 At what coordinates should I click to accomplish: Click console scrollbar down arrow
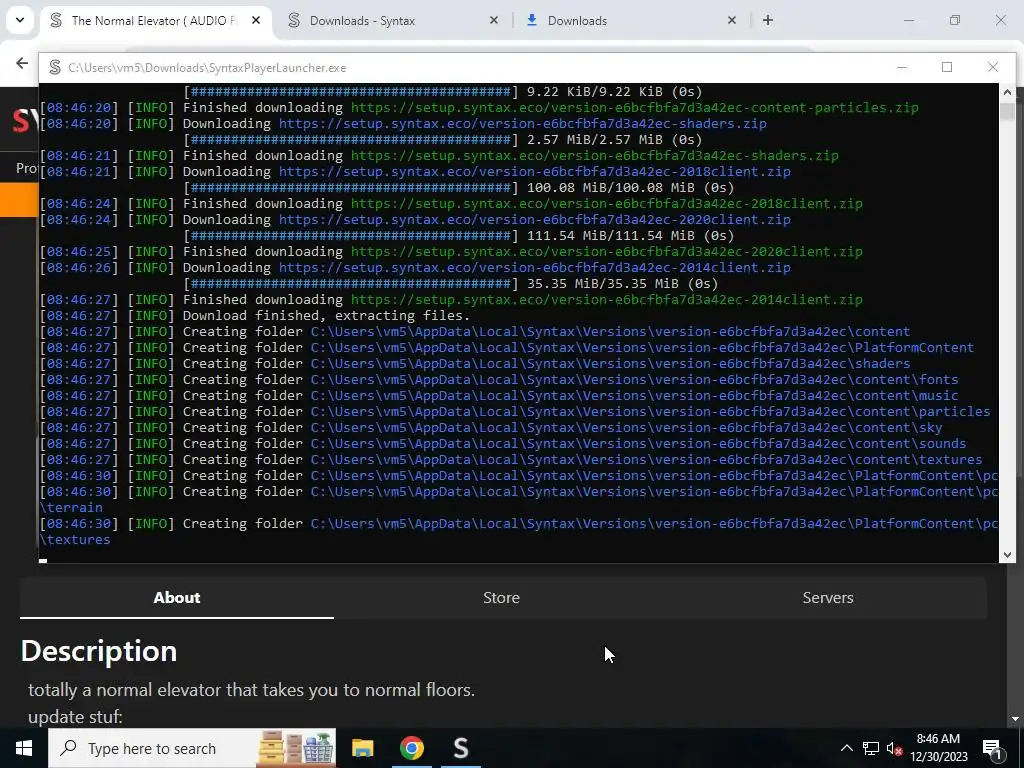[x=1007, y=554]
